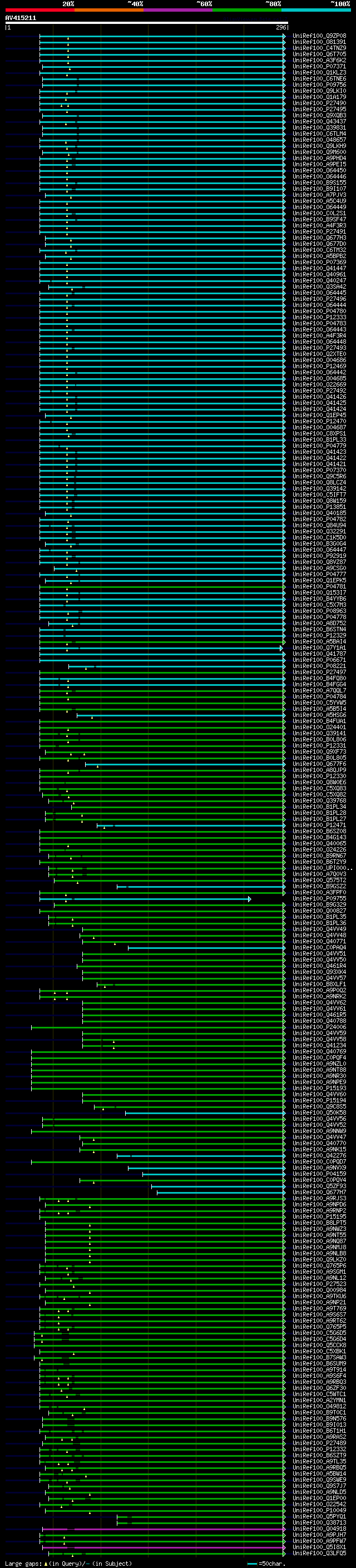This screenshot has width=356, height=1568.
Task: Open hit UniRef100_C4TNZ9
Action: 319,48
